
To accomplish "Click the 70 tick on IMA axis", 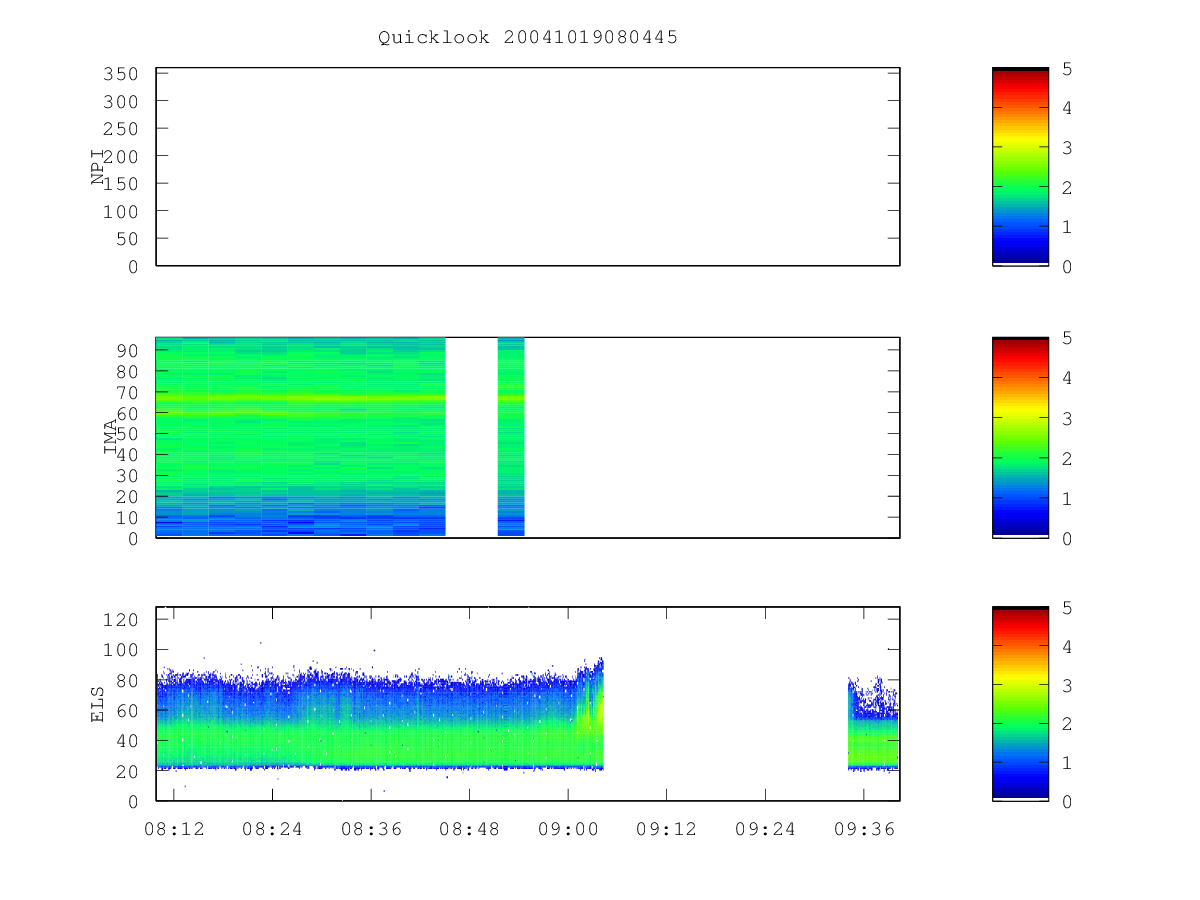I will [128, 392].
